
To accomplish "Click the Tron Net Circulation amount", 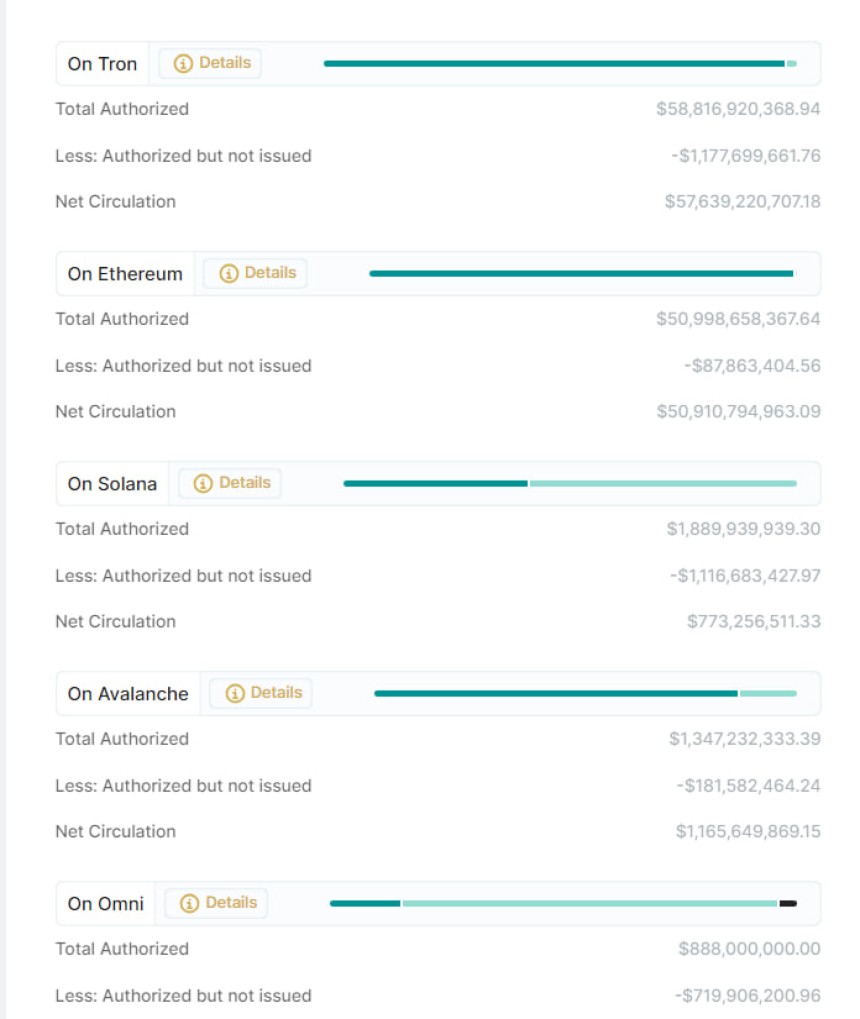I will [742, 202].
